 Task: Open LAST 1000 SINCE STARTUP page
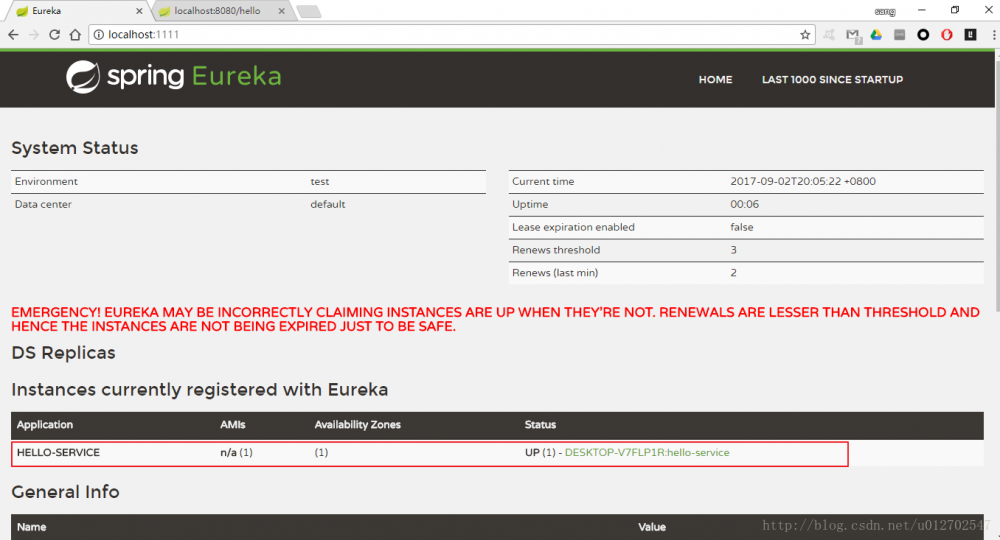(x=832, y=80)
